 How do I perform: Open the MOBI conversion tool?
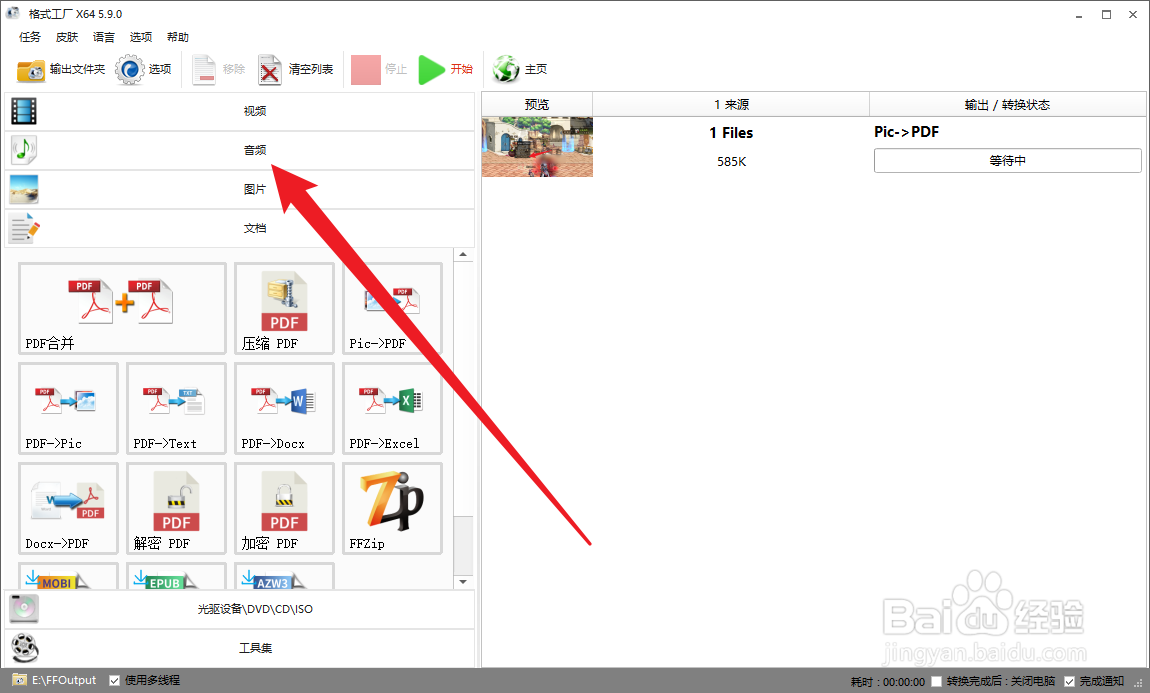68,576
